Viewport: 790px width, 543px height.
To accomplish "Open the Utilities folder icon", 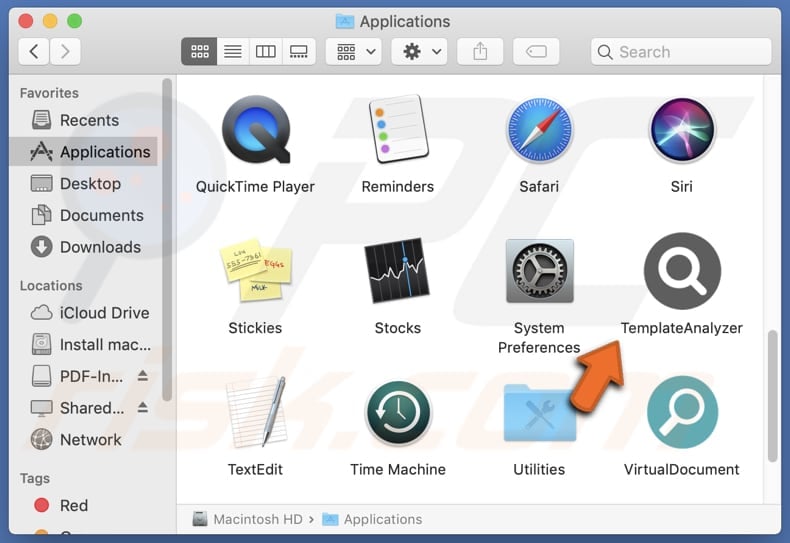I will tap(539, 413).
